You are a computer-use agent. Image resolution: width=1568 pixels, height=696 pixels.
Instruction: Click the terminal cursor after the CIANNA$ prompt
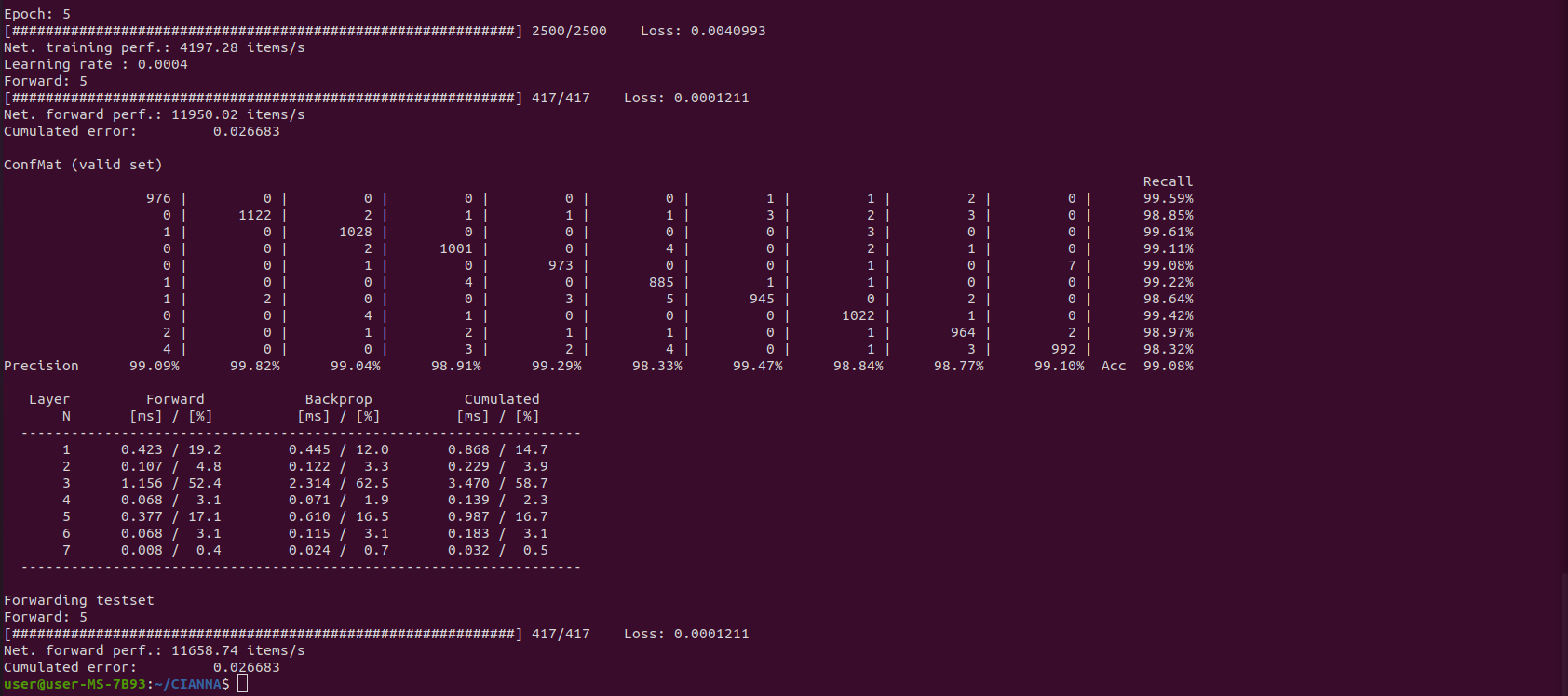pyautogui.click(x=242, y=684)
